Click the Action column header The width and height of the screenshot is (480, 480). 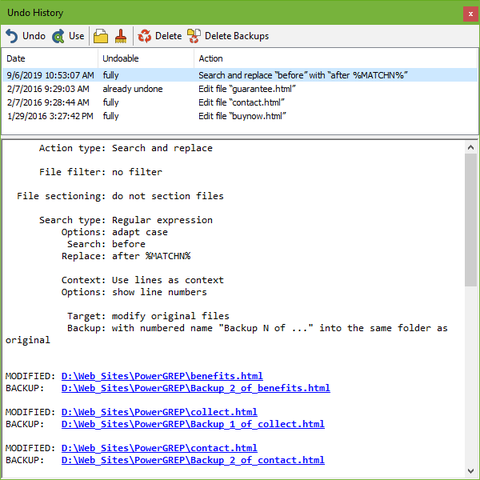tap(335, 58)
